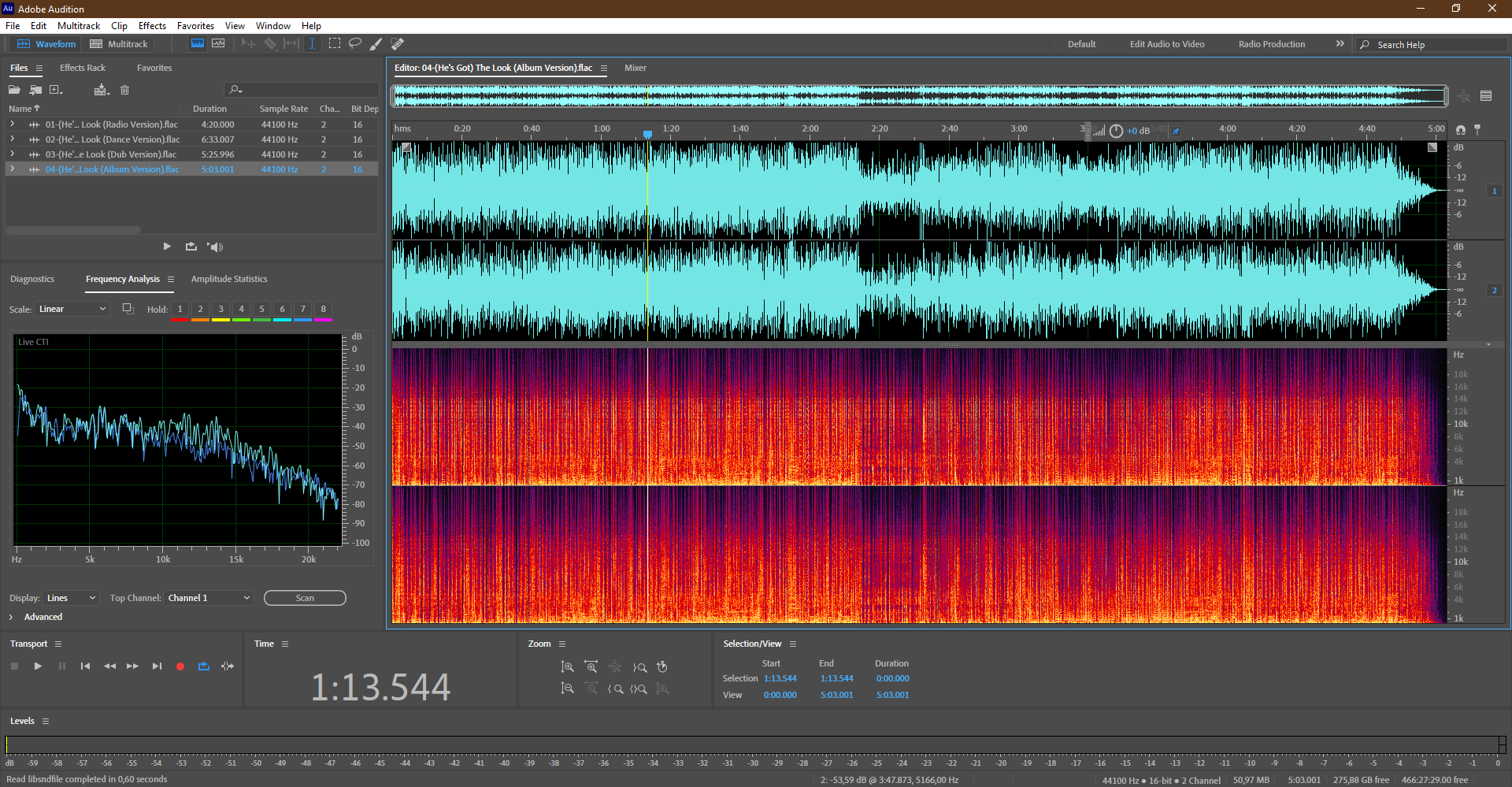Switch to Effects Rack tab
The width and height of the screenshot is (1512, 787).
pyautogui.click(x=83, y=68)
